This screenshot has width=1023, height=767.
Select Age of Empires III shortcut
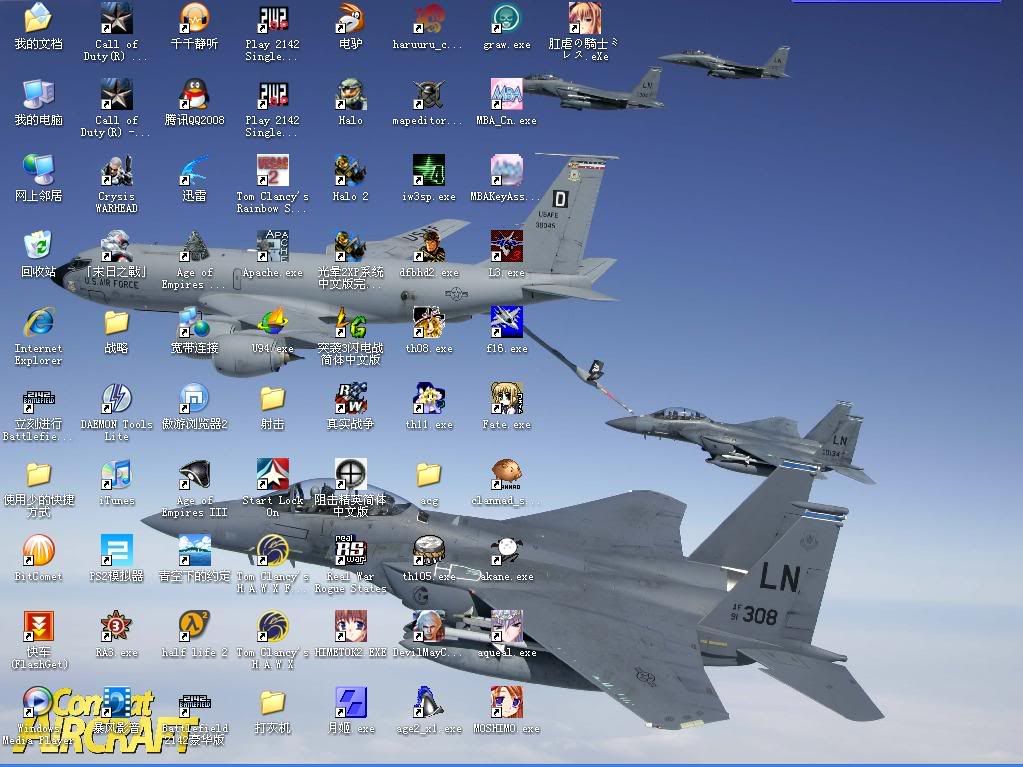point(194,474)
